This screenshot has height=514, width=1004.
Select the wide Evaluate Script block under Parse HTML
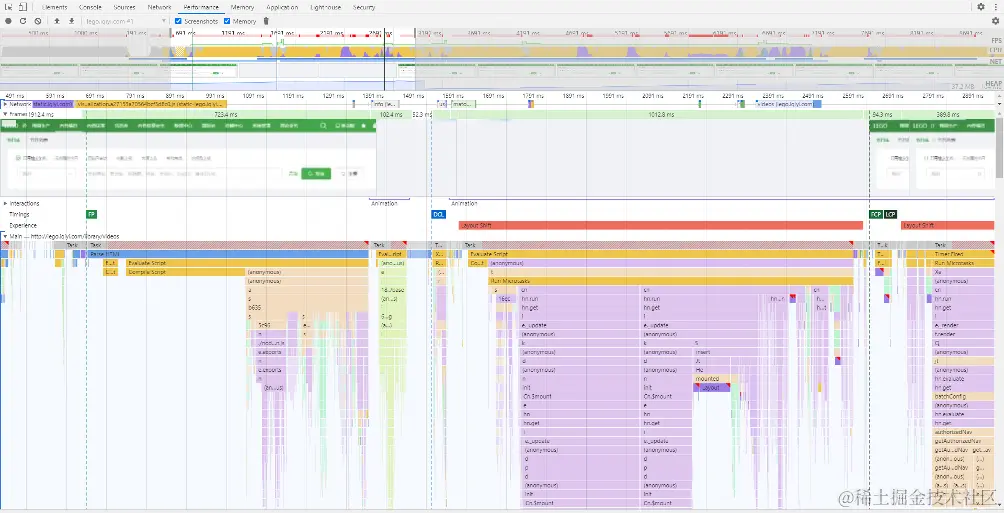247,263
